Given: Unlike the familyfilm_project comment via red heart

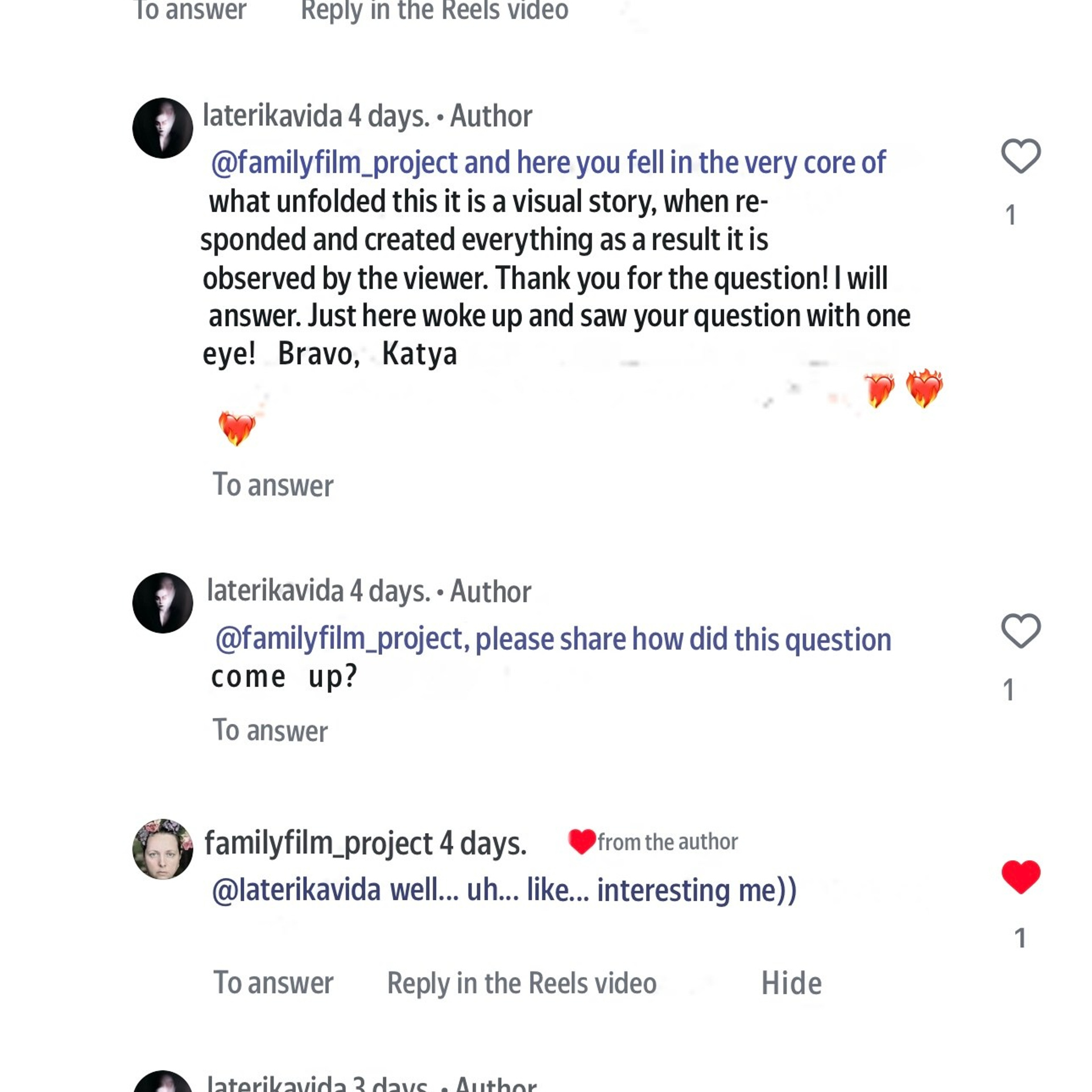Looking at the screenshot, I should tap(1020, 876).
